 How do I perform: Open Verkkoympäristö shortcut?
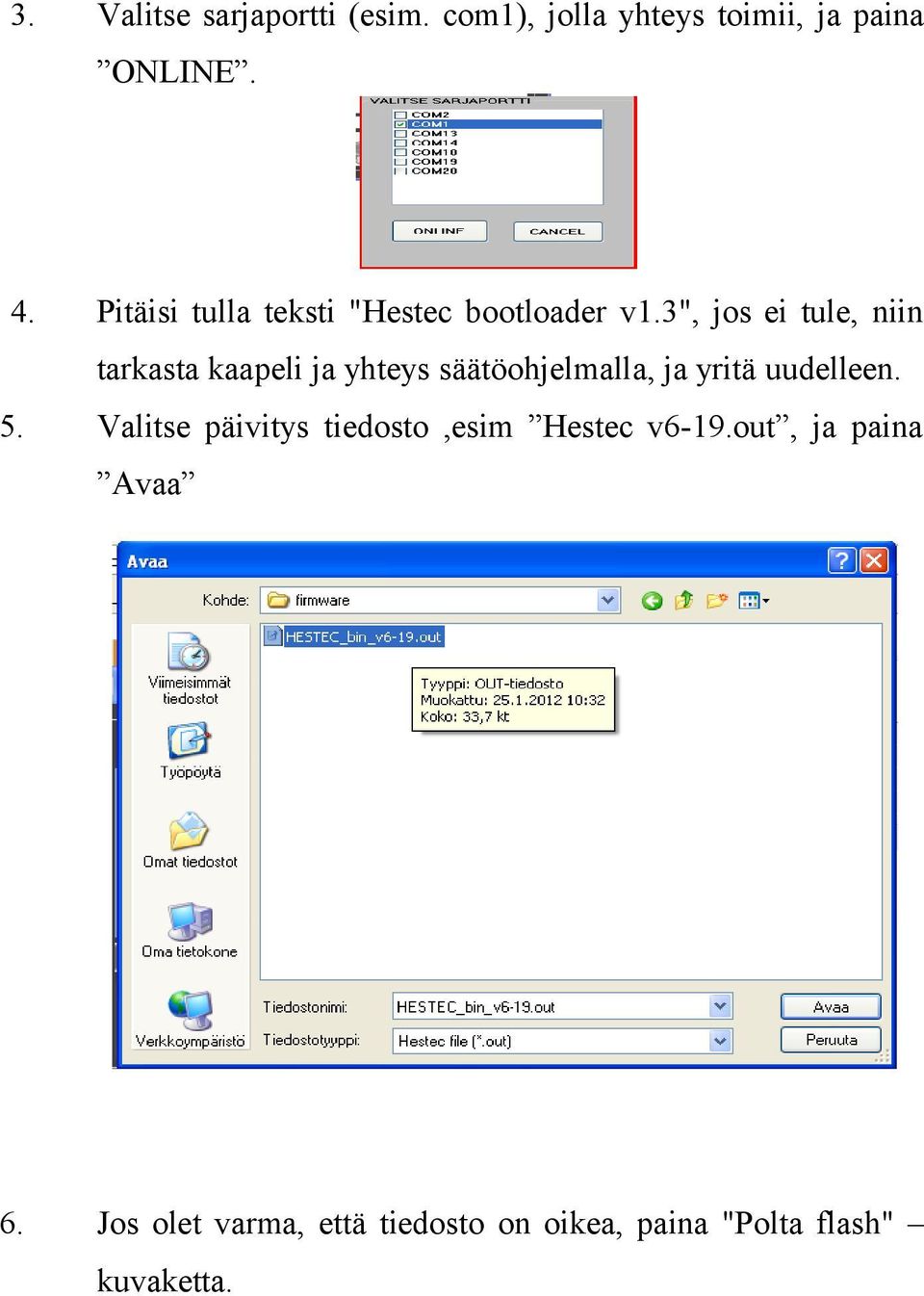tap(190, 1019)
